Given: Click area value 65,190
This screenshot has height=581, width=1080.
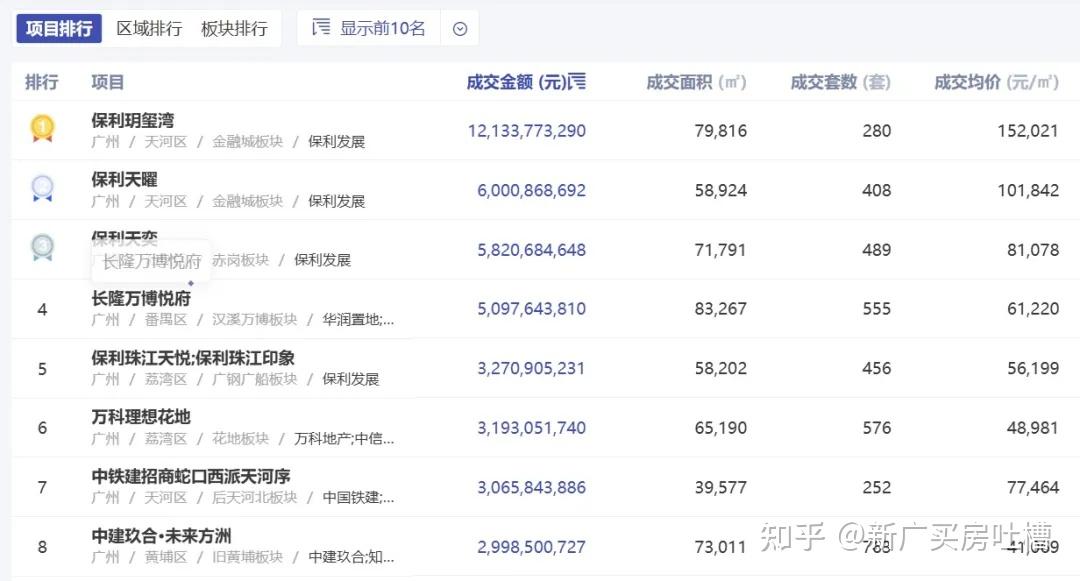Looking at the screenshot, I should tap(720, 427).
